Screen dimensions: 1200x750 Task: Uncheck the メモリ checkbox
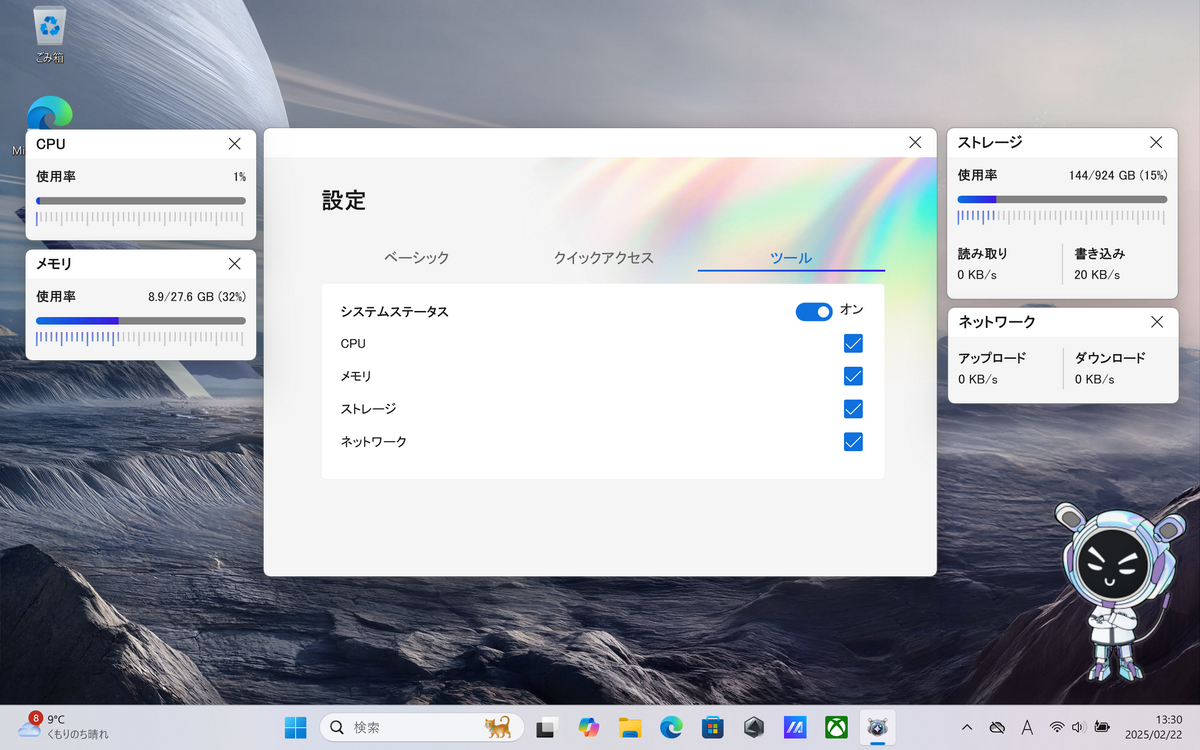(853, 376)
